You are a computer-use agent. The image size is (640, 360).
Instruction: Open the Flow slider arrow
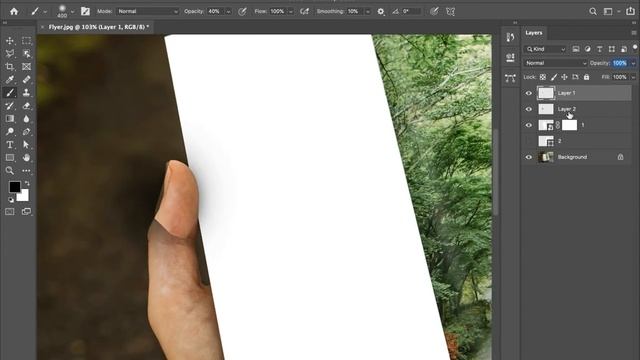[291, 12]
